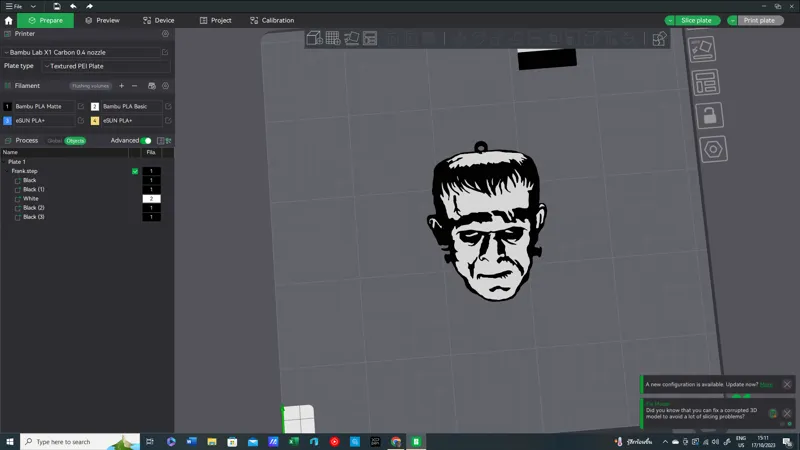800x450 pixels.
Task: Click filament 1 black color swatch
Action: click(x=7, y=106)
